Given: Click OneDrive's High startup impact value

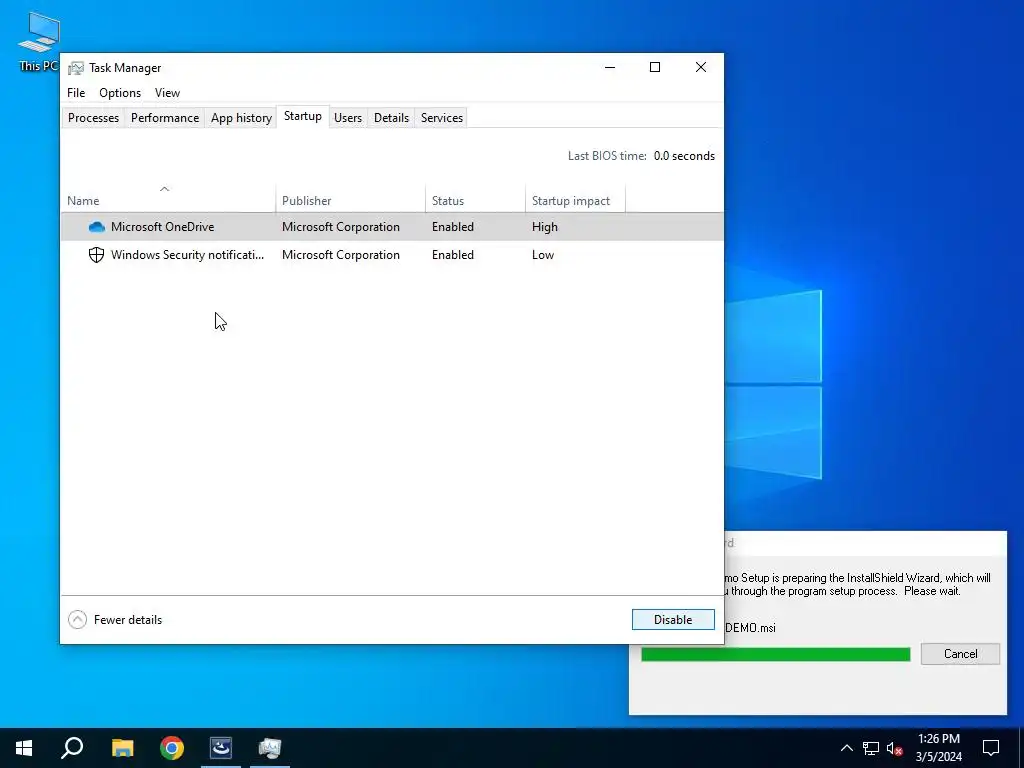Looking at the screenshot, I should click(x=545, y=227).
